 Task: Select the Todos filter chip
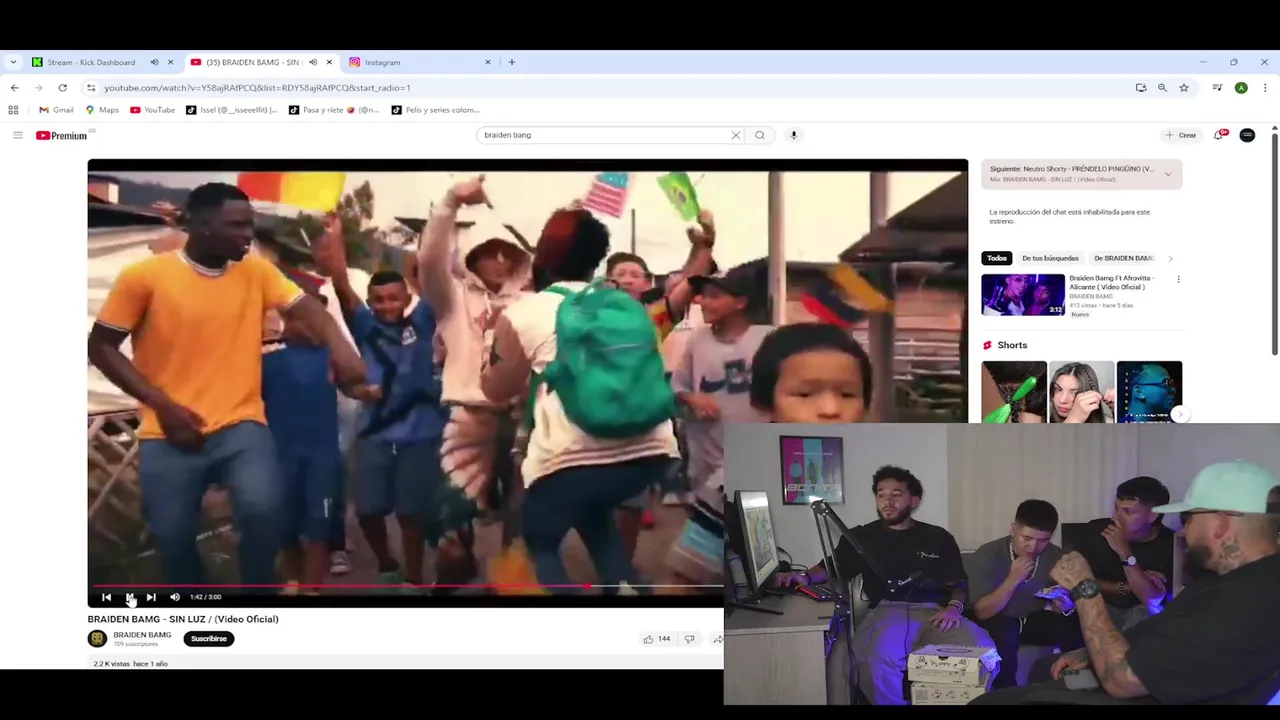pyautogui.click(x=997, y=258)
